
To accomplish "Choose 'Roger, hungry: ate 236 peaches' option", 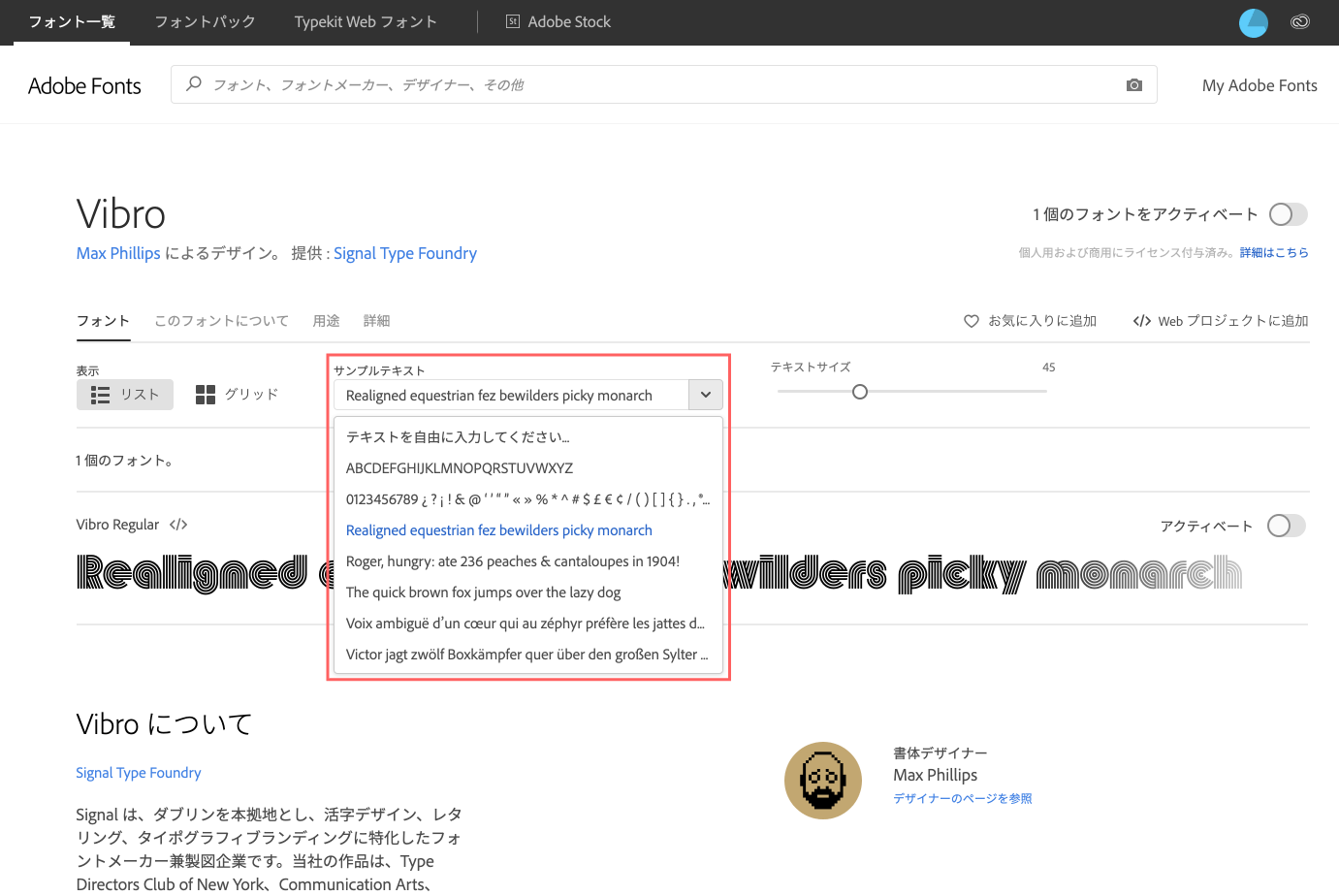I will (x=528, y=561).
